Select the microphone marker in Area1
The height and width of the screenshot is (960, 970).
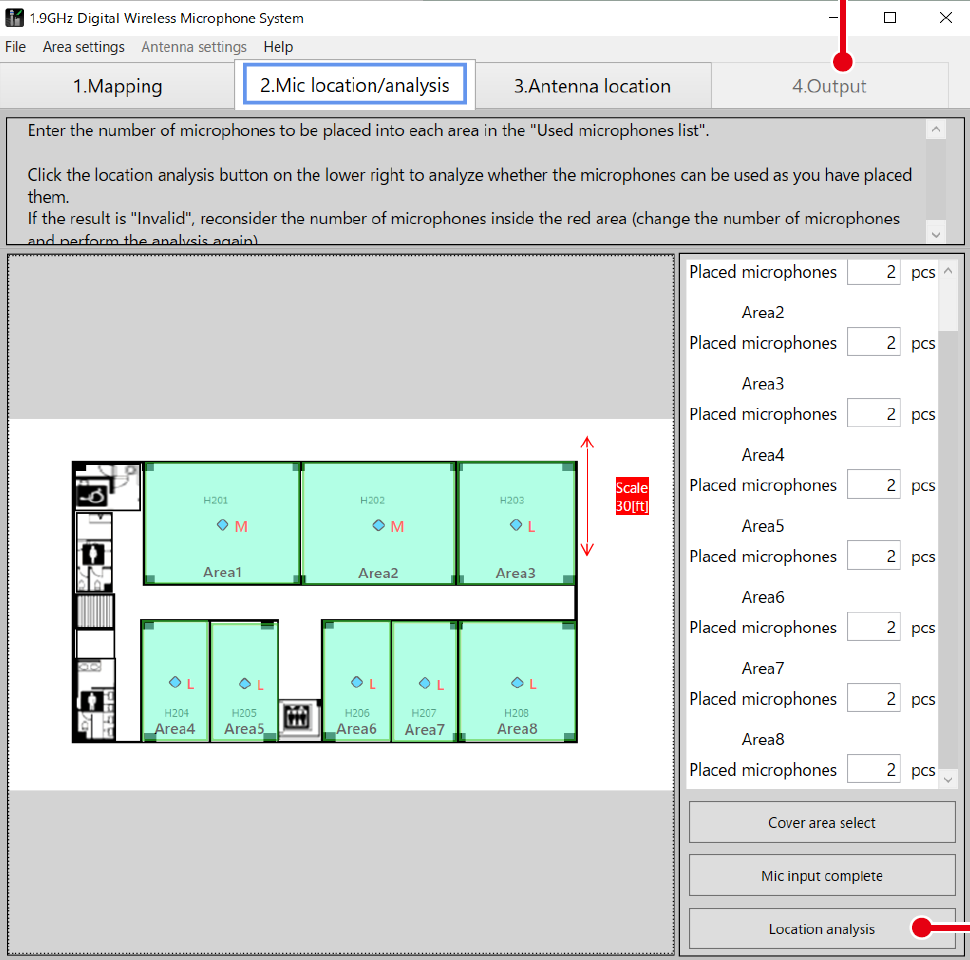tap(220, 524)
